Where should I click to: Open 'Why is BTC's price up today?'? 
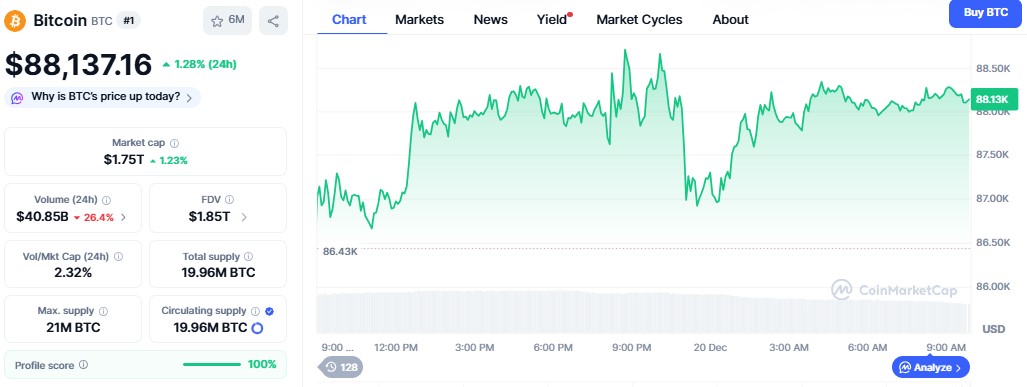click(x=103, y=97)
